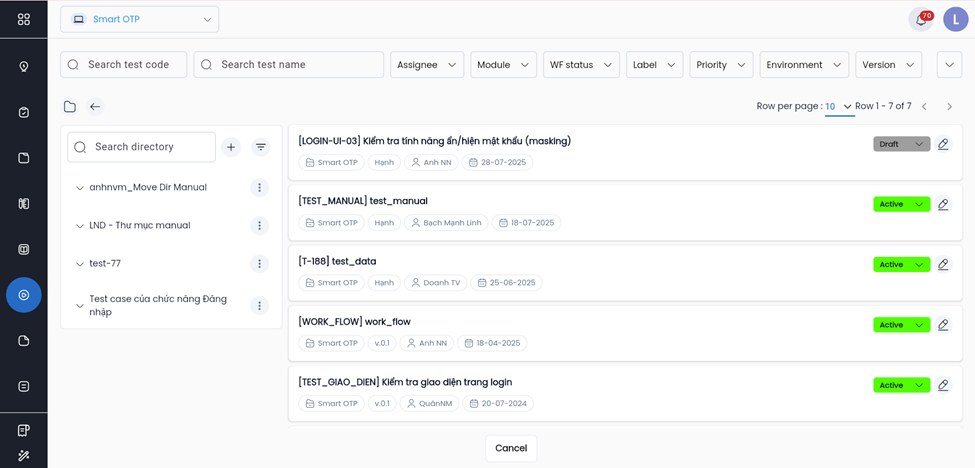Click the directory filter icon
Viewport: 975px width, 468px height.
[261, 147]
